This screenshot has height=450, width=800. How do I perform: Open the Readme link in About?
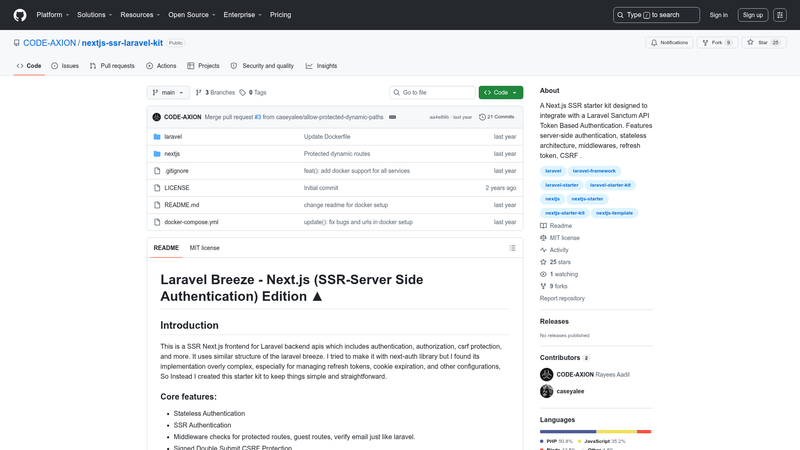[x=556, y=226]
